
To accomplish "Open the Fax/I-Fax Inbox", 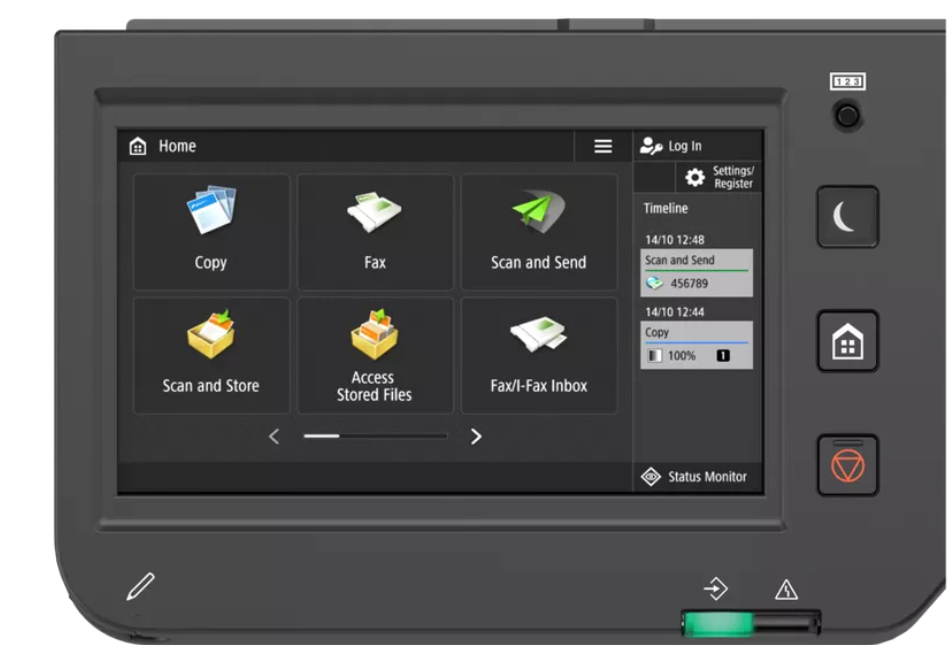I will point(539,353).
